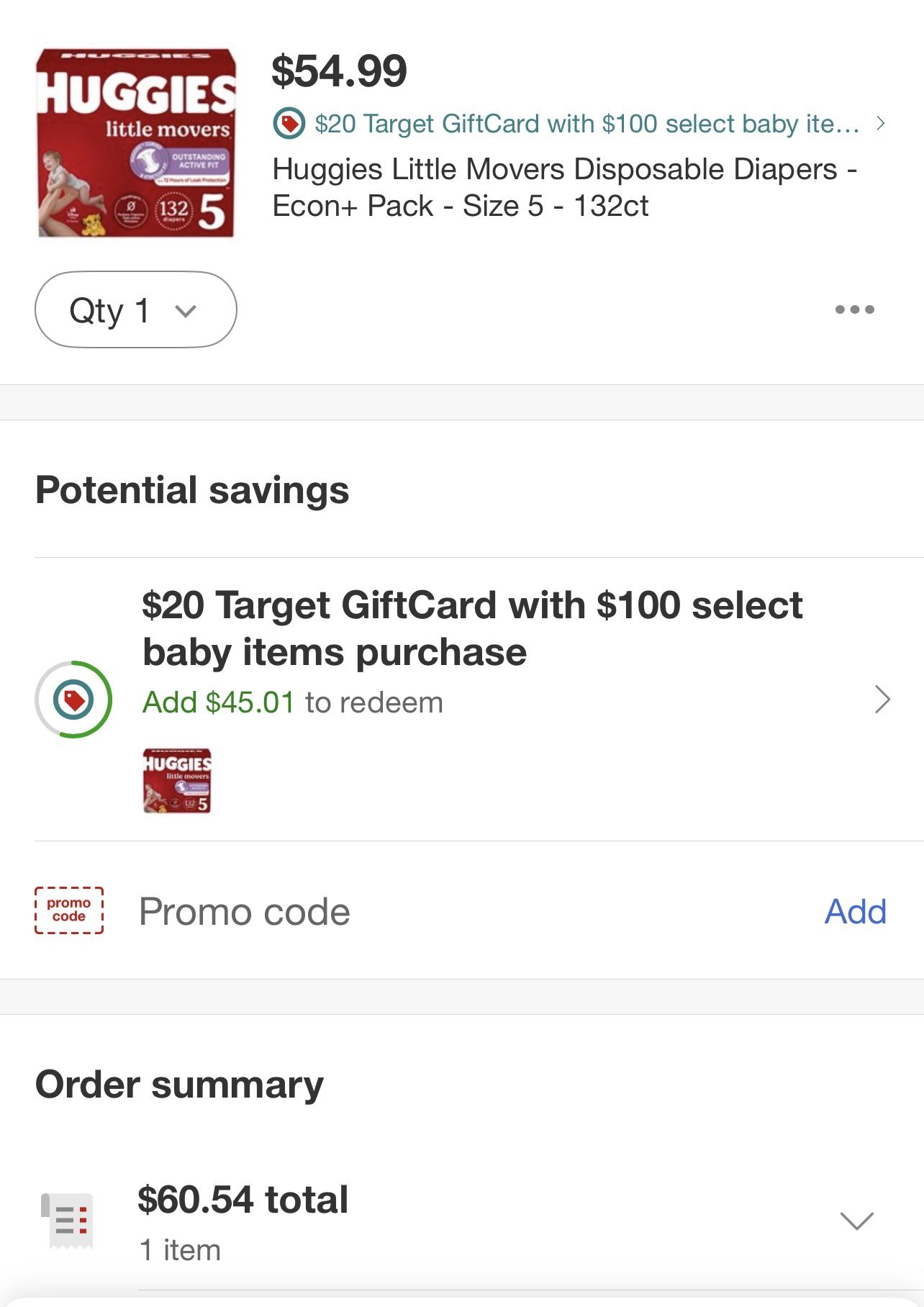
Task: Open Huggies Little Movers Disposable Diapers product title
Action: point(565,187)
